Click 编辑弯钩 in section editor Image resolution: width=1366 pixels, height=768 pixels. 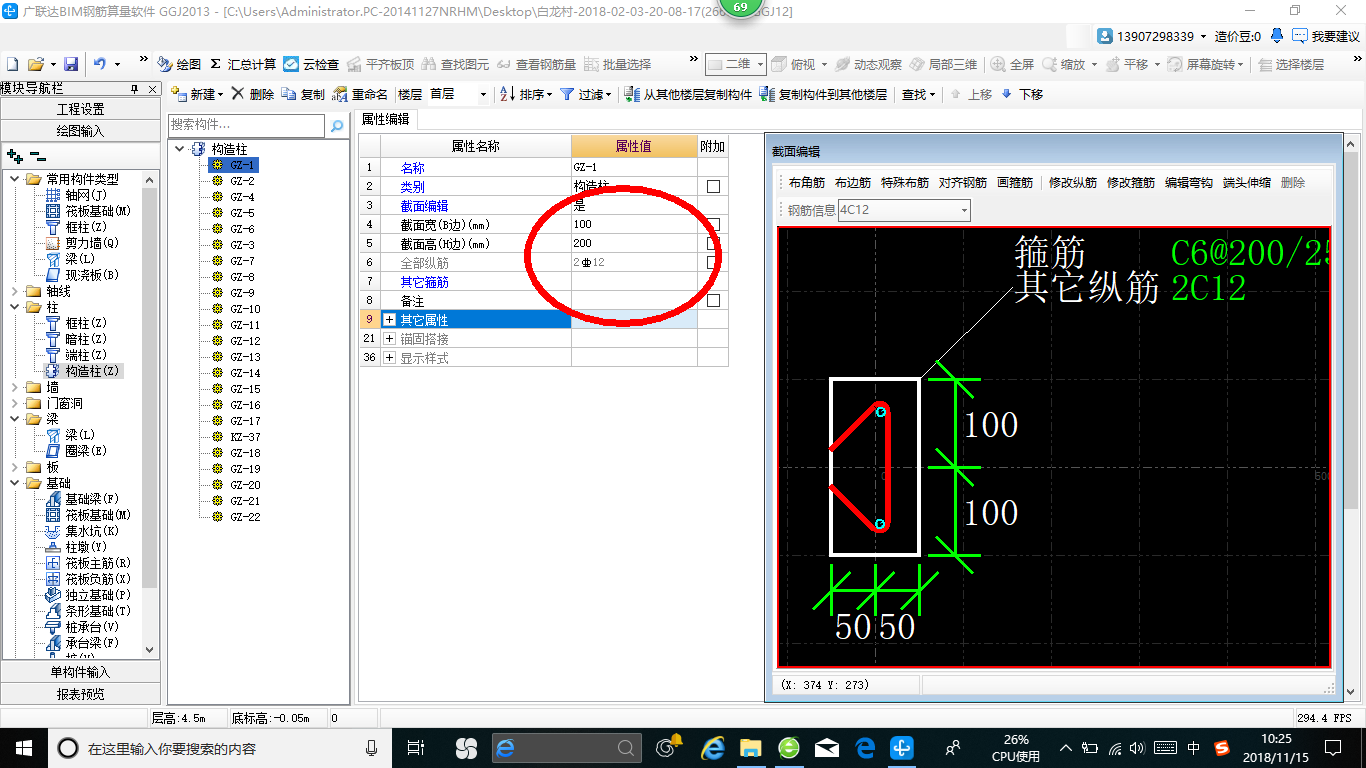(1189, 183)
